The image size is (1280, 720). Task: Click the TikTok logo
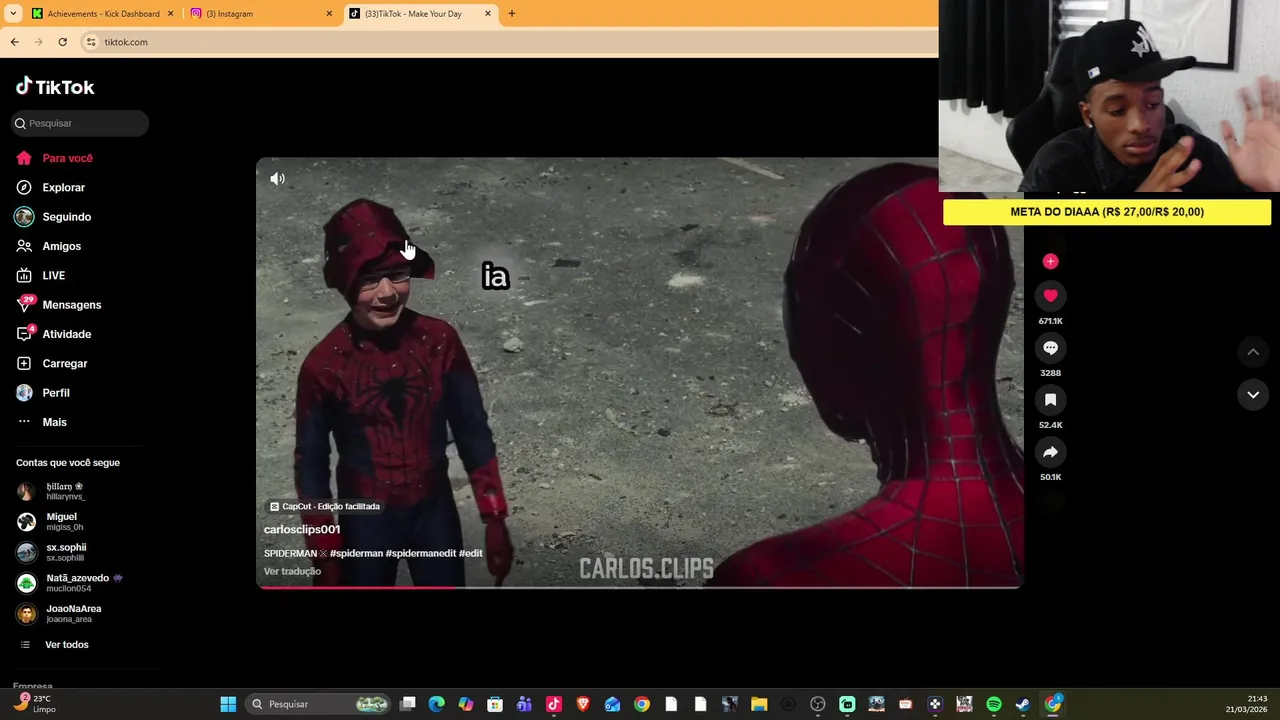(55, 87)
